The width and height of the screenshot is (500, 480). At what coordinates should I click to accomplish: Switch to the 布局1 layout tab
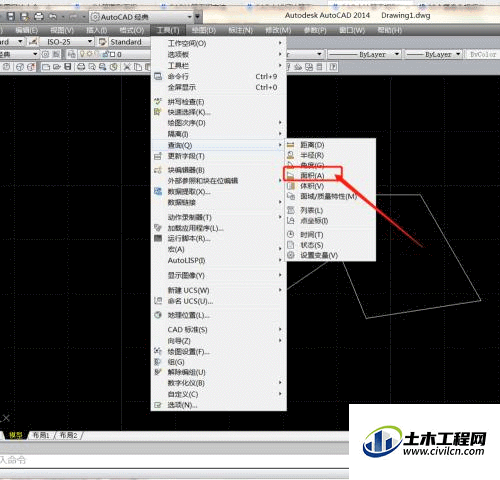[41, 435]
